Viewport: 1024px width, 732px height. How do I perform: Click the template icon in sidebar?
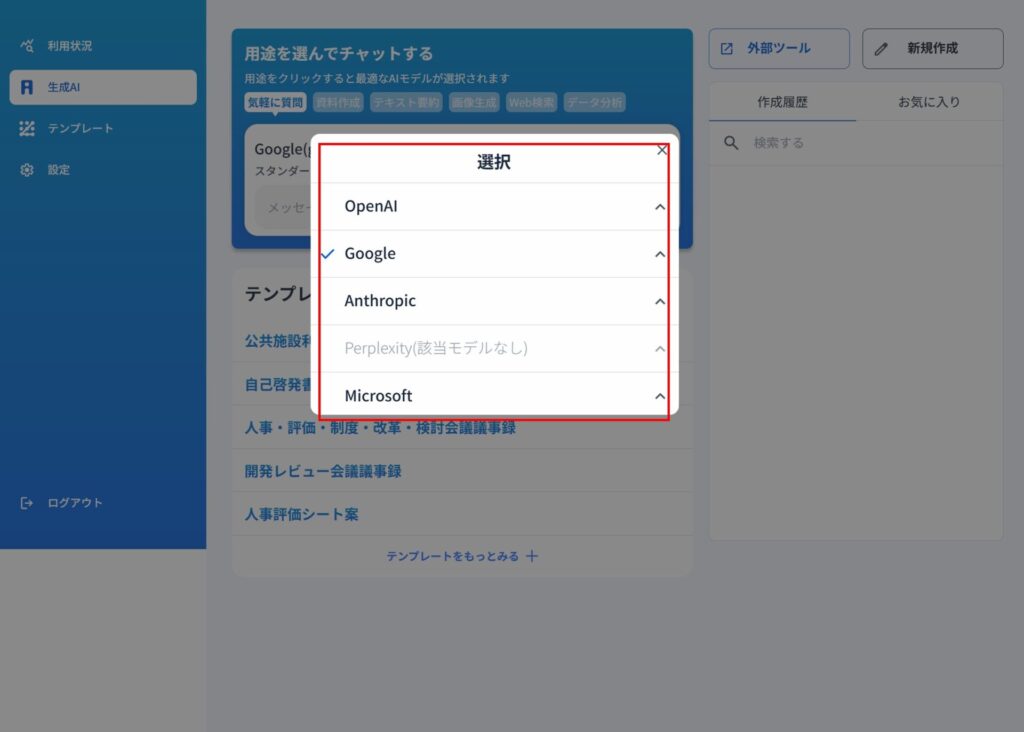pyautogui.click(x=27, y=129)
